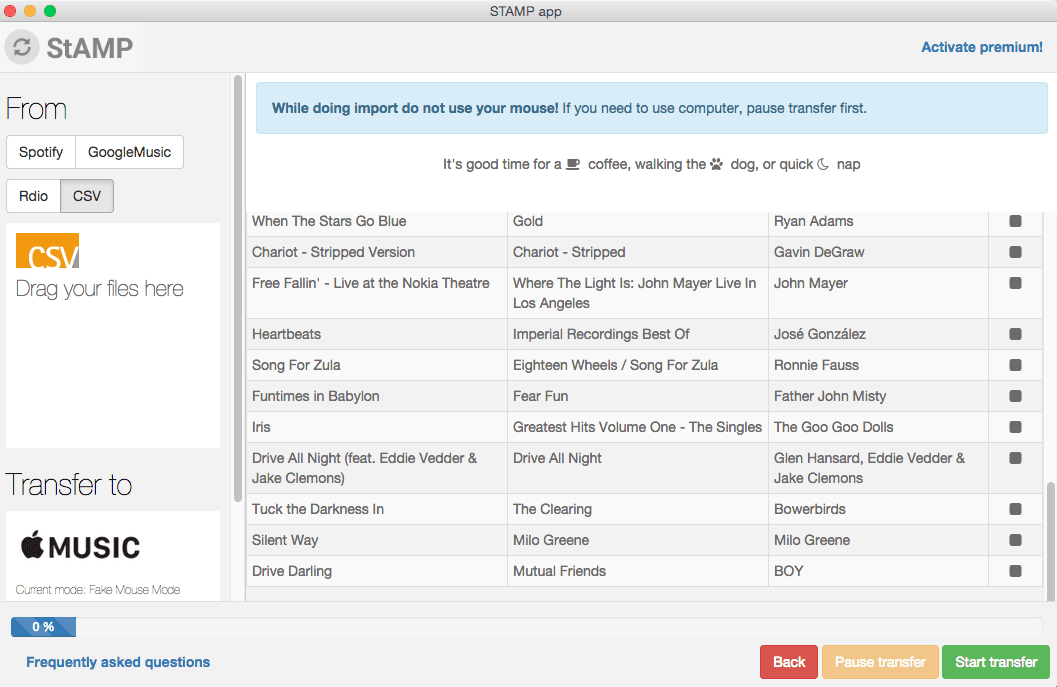1057x687 pixels.
Task: Click the song title Tuck the Darkness In
Action: tap(318, 510)
